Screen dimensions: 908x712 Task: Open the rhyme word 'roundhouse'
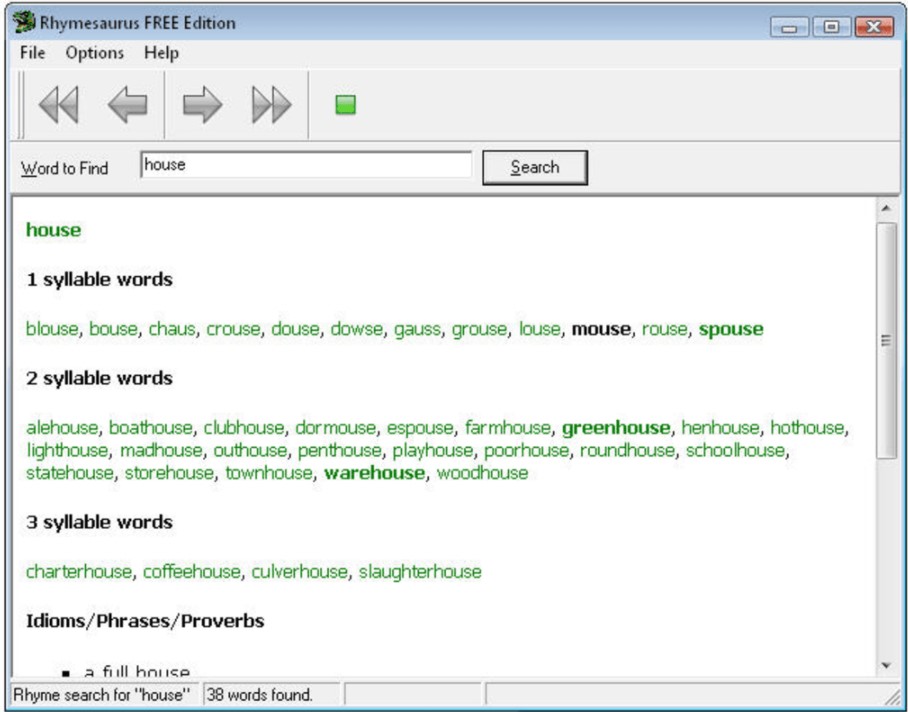(x=627, y=450)
